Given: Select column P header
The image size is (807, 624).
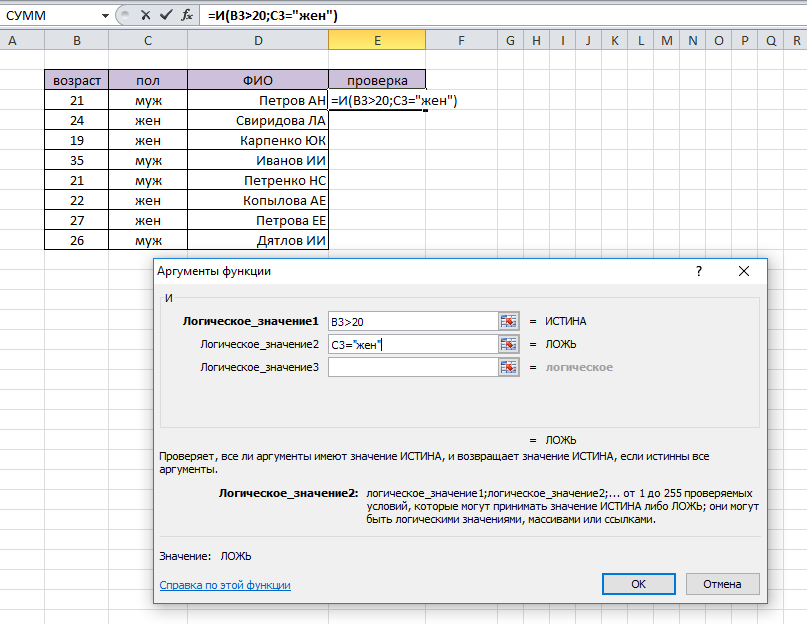Looking at the screenshot, I should pos(745,40).
